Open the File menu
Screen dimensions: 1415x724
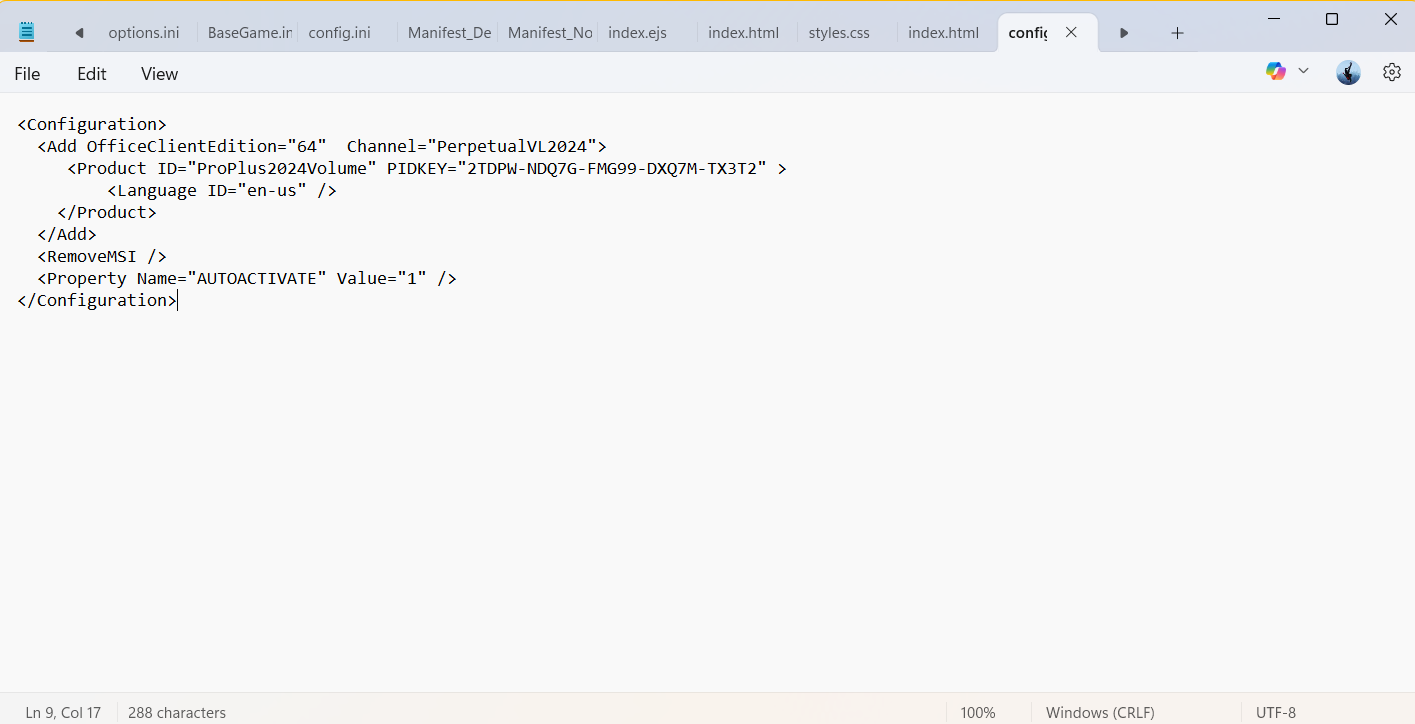[27, 74]
